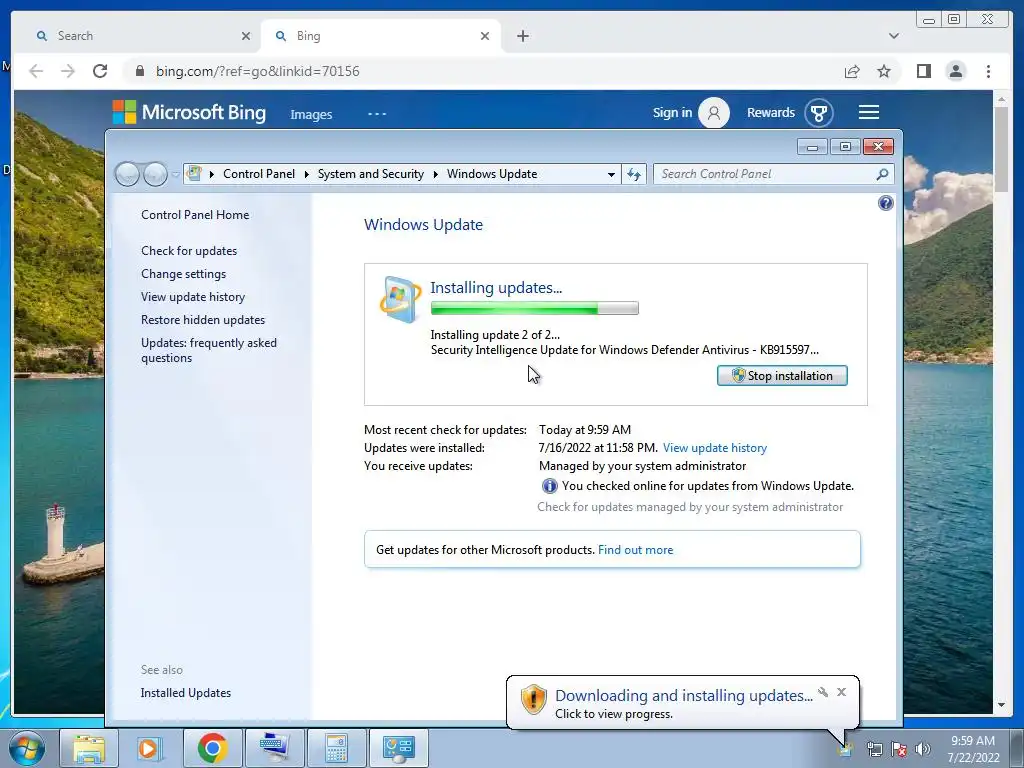Expand the root arrow before Control Panel breadcrumb

212,174
